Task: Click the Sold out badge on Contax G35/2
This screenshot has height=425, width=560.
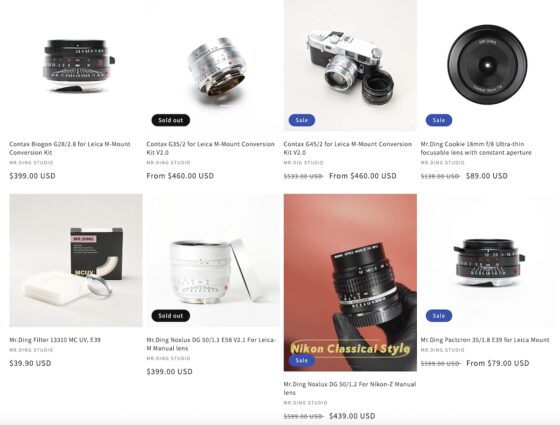Action: [171, 120]
